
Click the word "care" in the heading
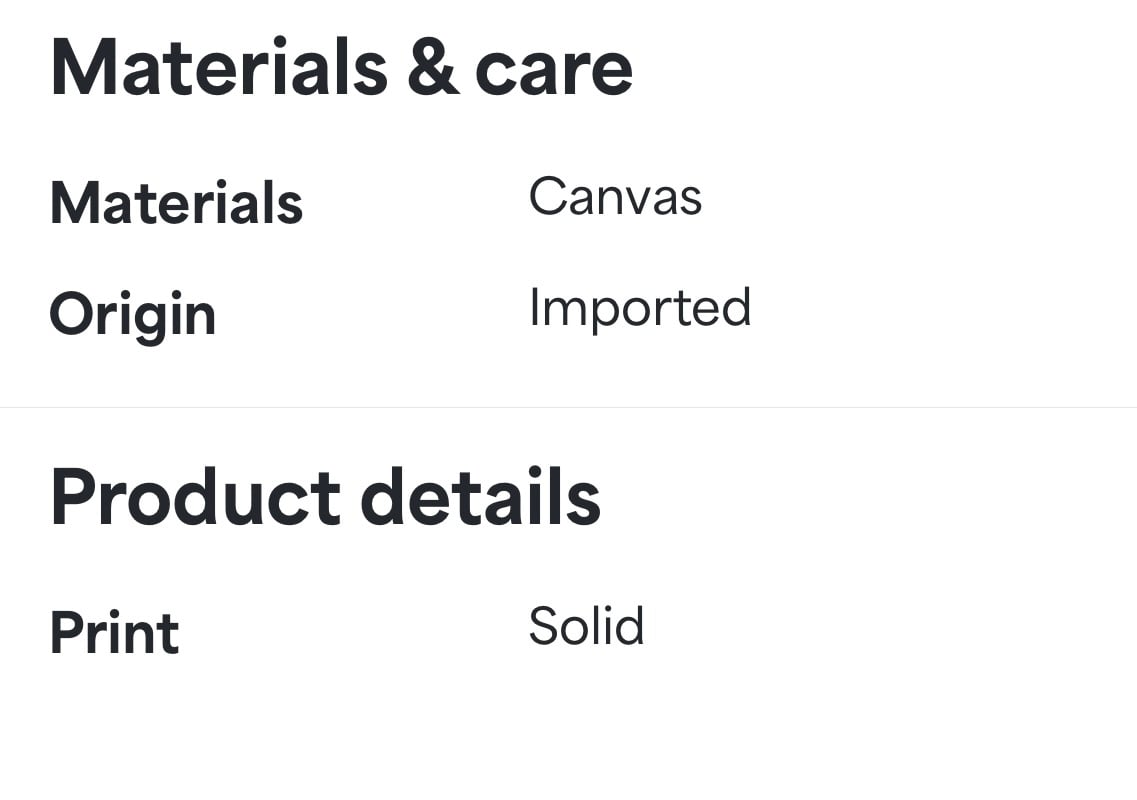tap(554, 73)
